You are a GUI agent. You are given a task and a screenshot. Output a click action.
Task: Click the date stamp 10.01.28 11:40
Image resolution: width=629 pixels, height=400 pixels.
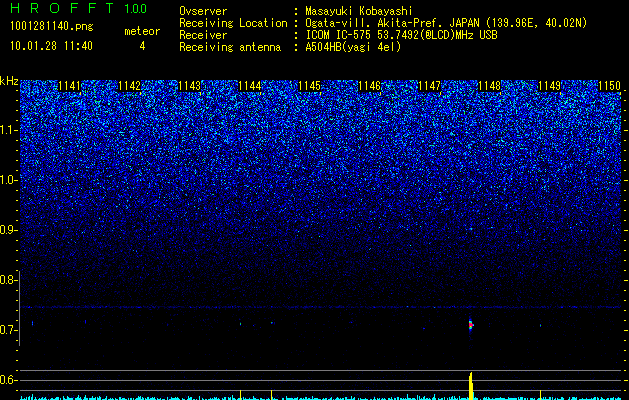pyautogui.click(x=51, y=46)
